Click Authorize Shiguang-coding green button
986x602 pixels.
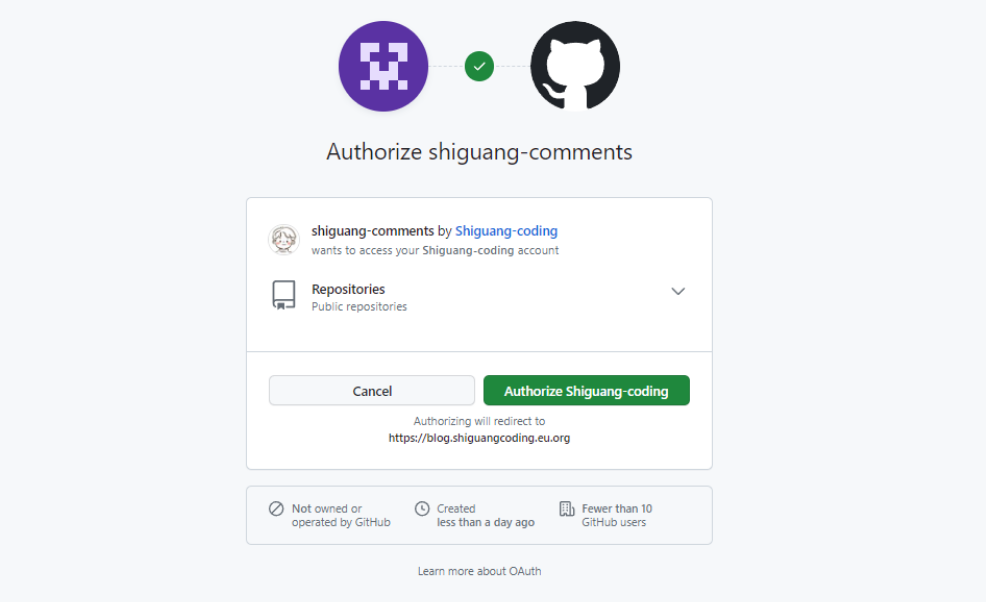tap(586, 391)
